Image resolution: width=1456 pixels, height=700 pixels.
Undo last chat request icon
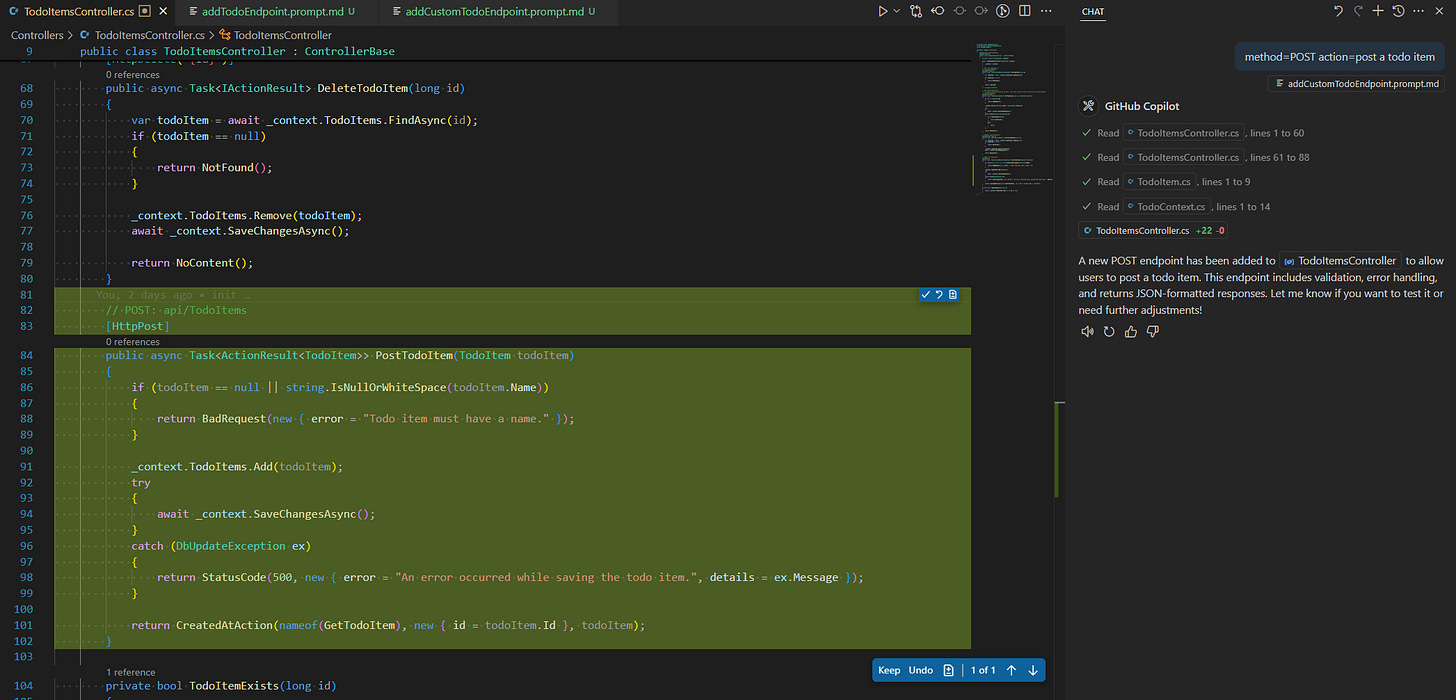point(1338,11)
